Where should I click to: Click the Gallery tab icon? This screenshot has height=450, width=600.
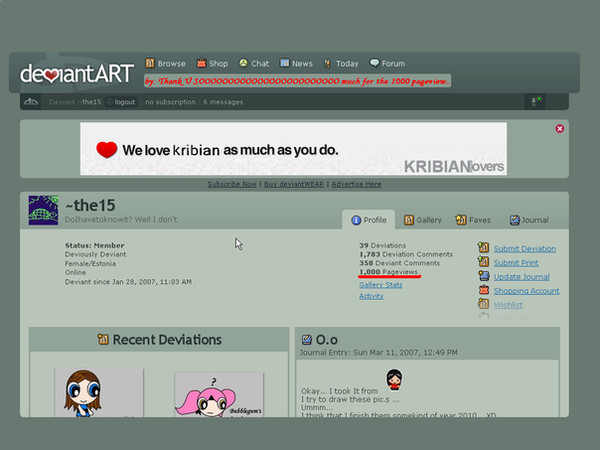tap(409, 220)
